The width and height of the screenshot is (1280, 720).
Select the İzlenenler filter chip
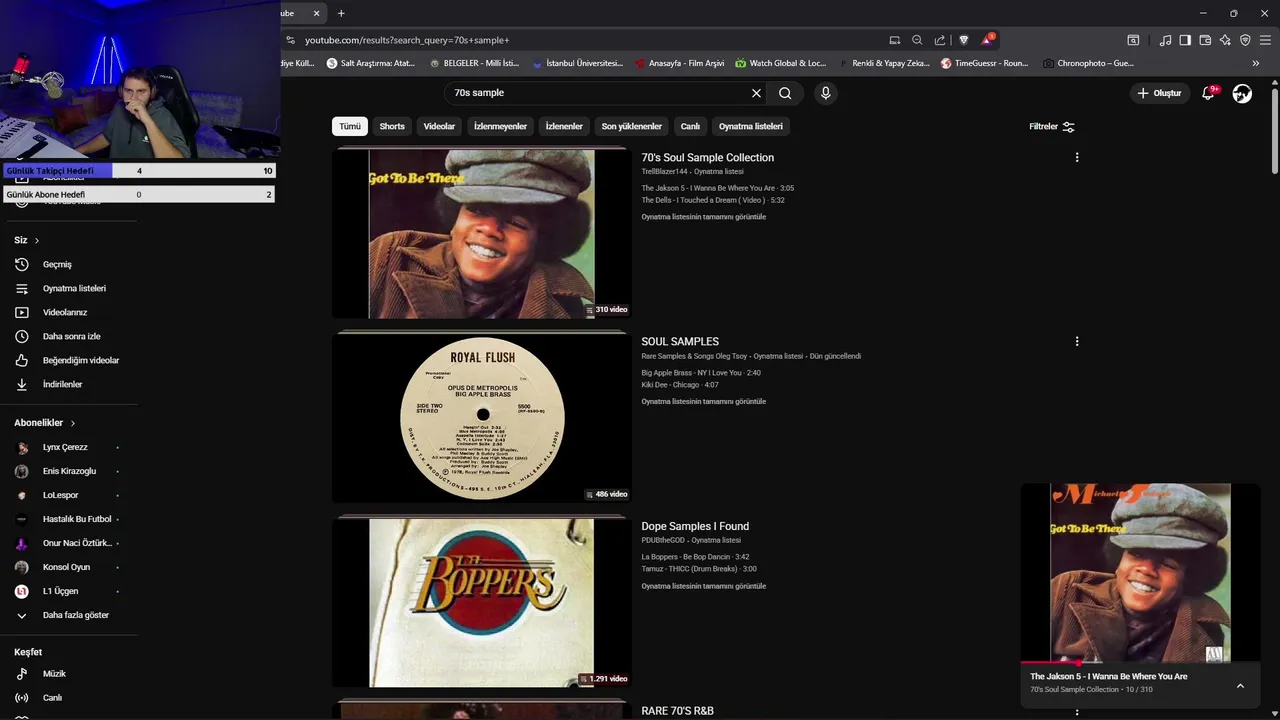[564, 127]
